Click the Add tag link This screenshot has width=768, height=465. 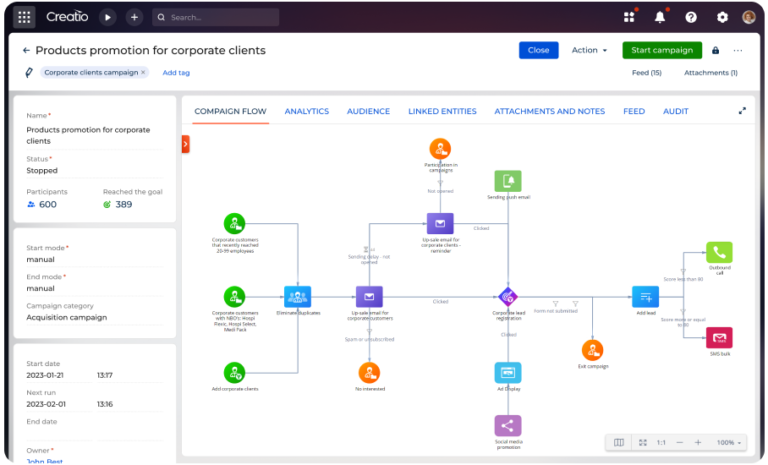click(176, 73)
